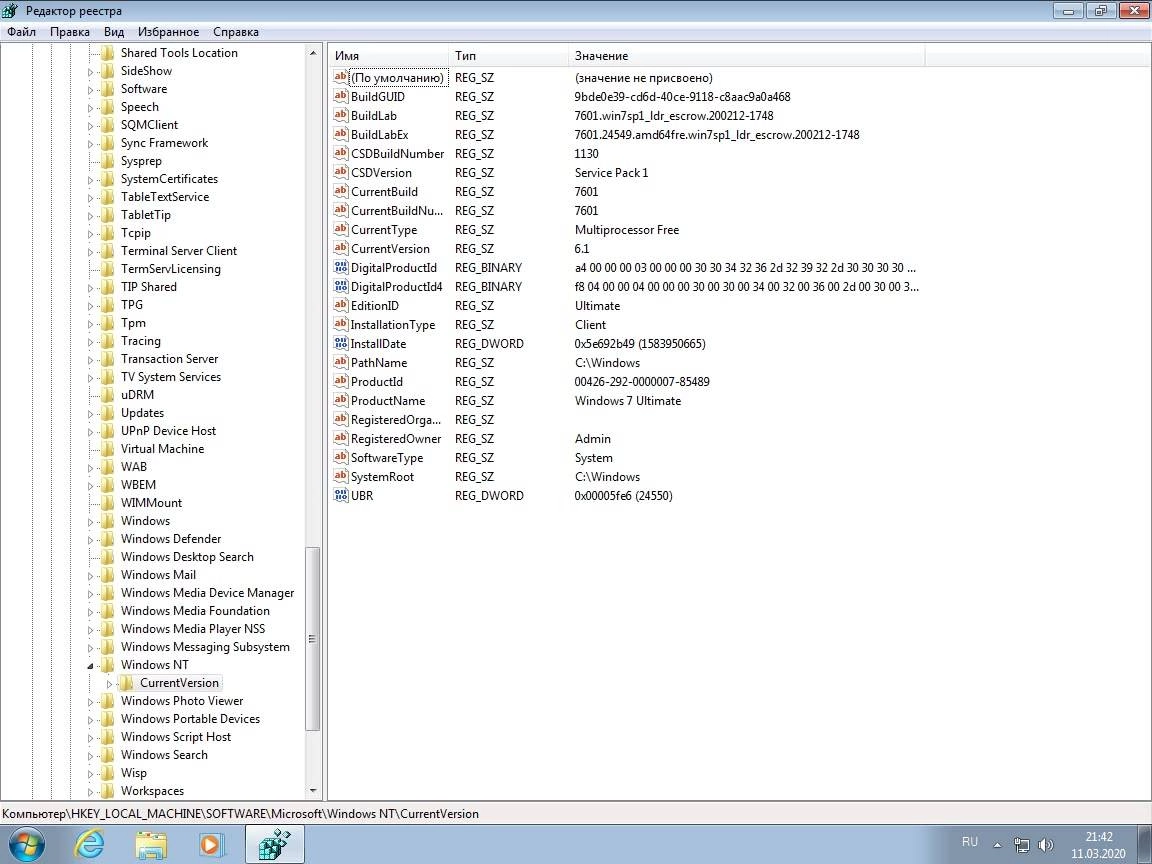Open the Справка menu
The image size is (1152, 864).
click(236, 32)
